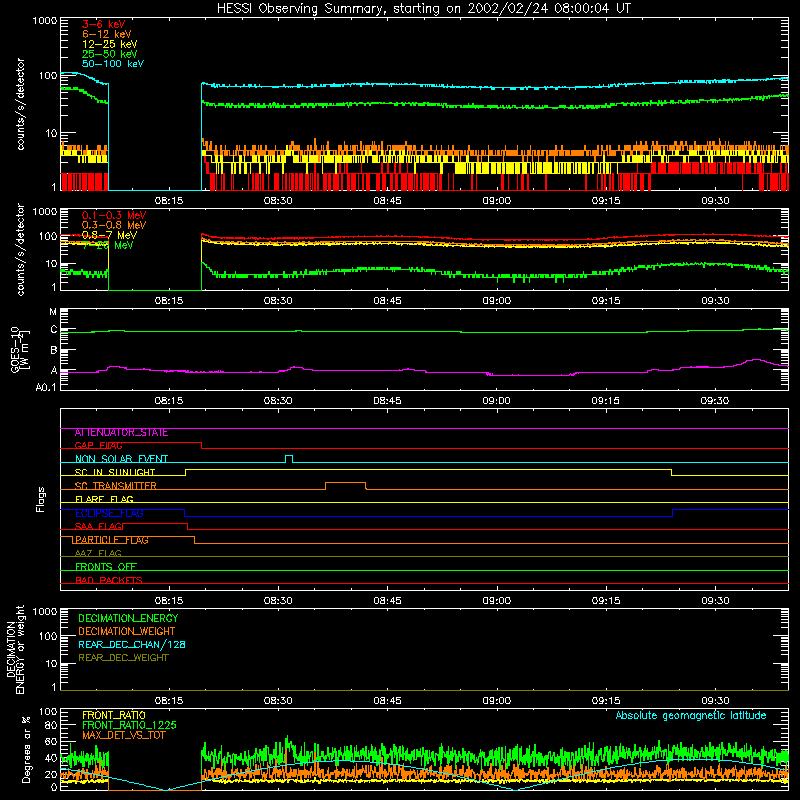This screenshot has height=800, width=800.
Task: Click the orange DECIMATION_WEIGHT legend label
Action: tap(127, 632)
